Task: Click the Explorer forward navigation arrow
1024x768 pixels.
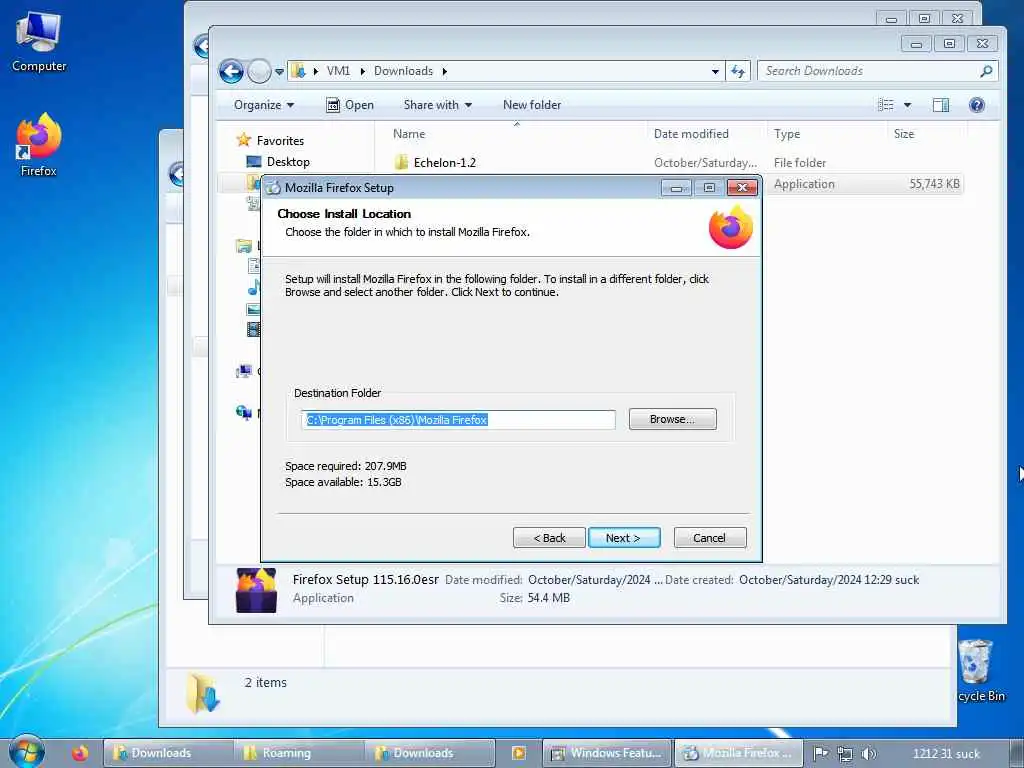Action: coord(259,71)
